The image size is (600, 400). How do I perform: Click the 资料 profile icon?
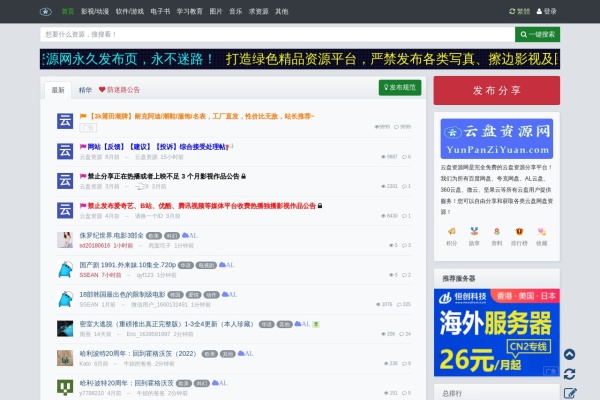pyautogui.click(x=496, y=236)
